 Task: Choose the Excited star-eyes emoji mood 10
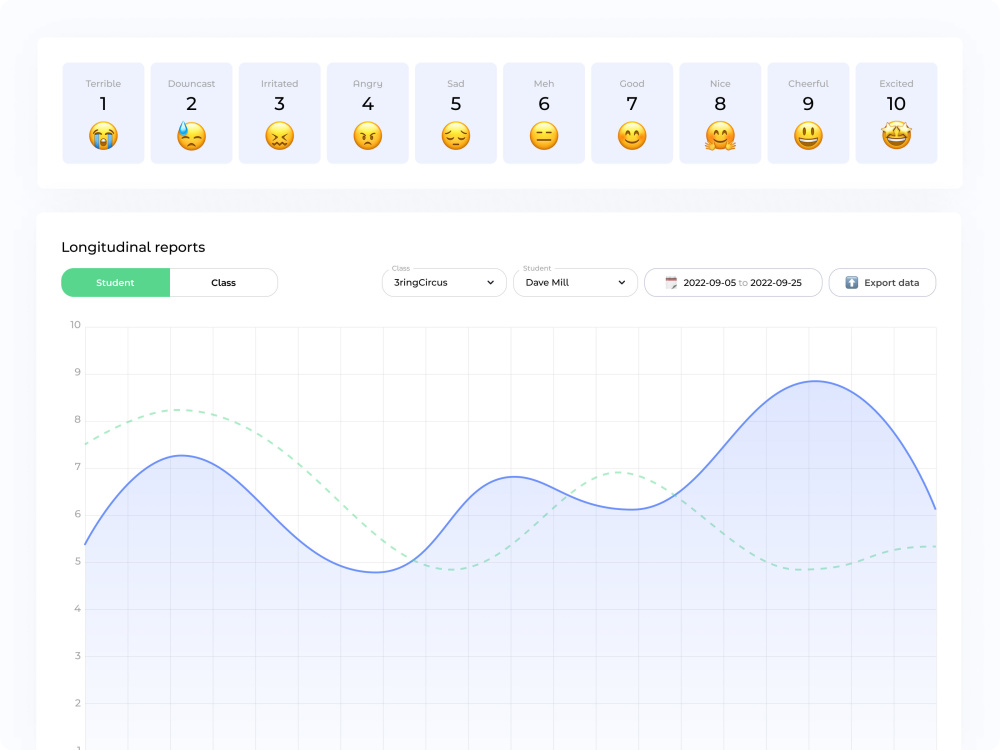coord(896,113)
